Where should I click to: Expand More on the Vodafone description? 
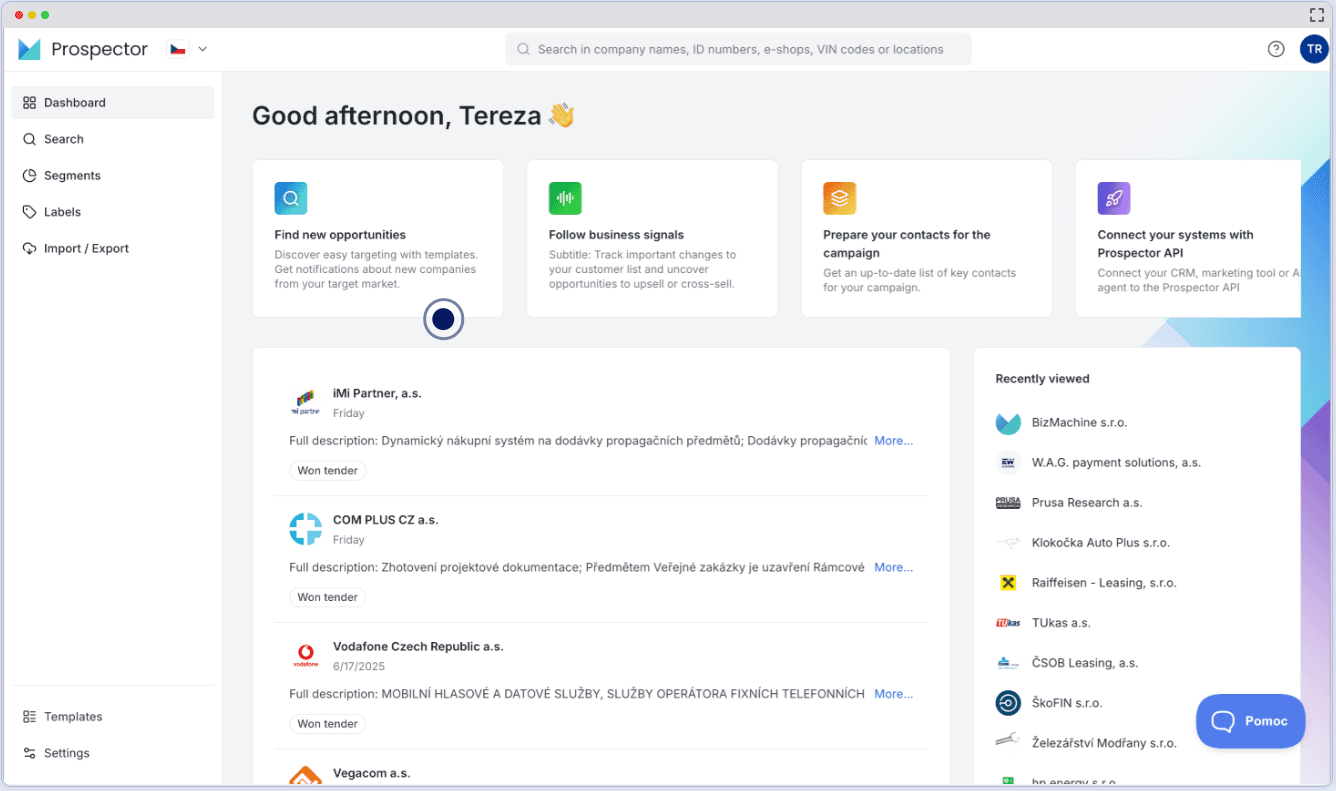893,693
